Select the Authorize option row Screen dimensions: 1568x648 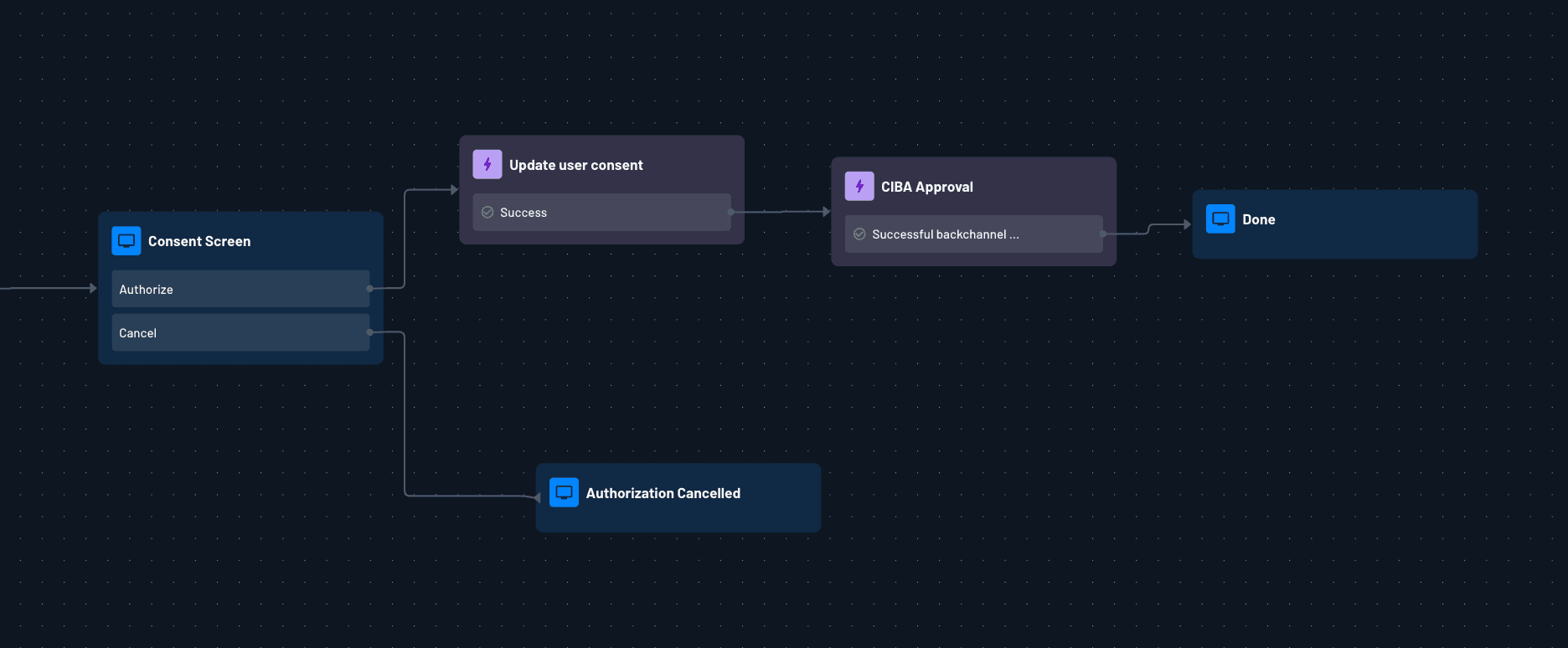coord(240,289)
